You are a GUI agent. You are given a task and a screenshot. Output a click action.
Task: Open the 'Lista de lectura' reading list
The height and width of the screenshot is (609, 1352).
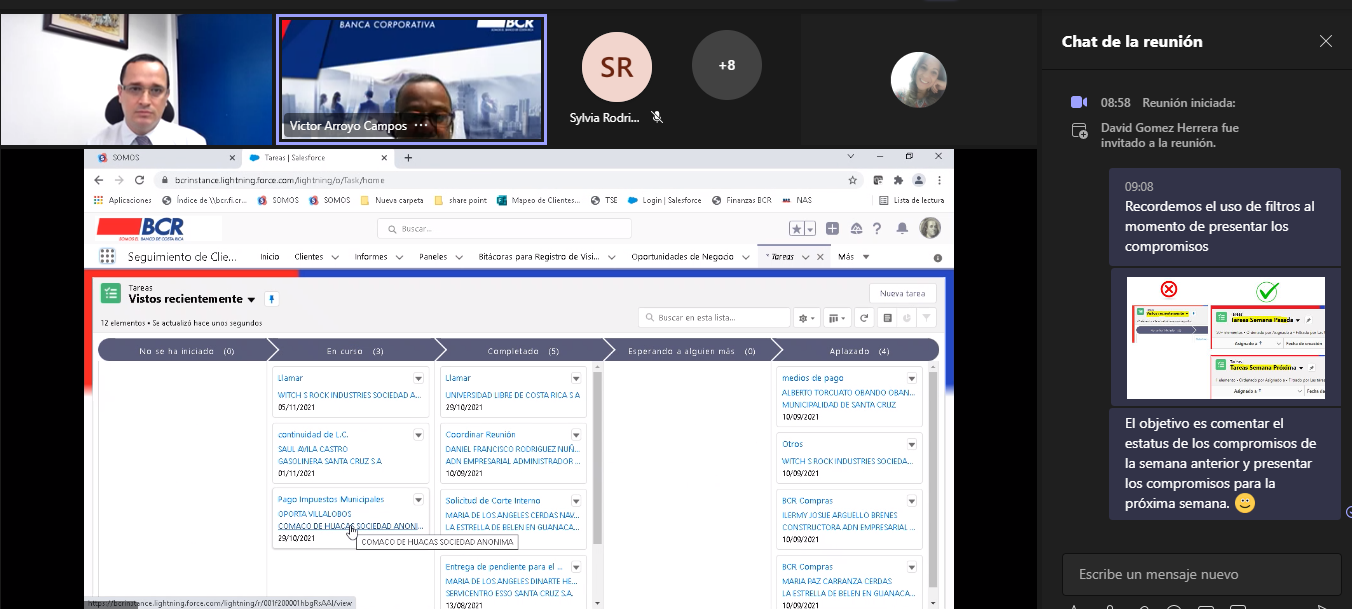[x=912, y=200]
